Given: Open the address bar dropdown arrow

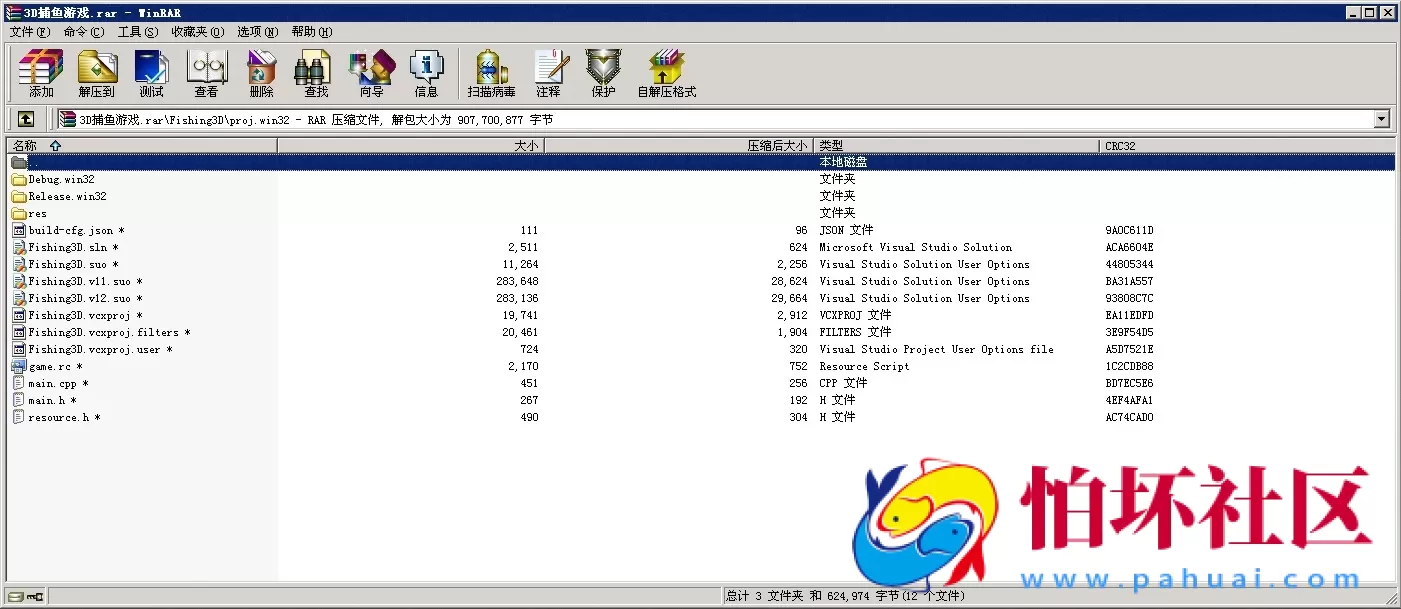Looking at the screenshot, I should pos(1383,119).
